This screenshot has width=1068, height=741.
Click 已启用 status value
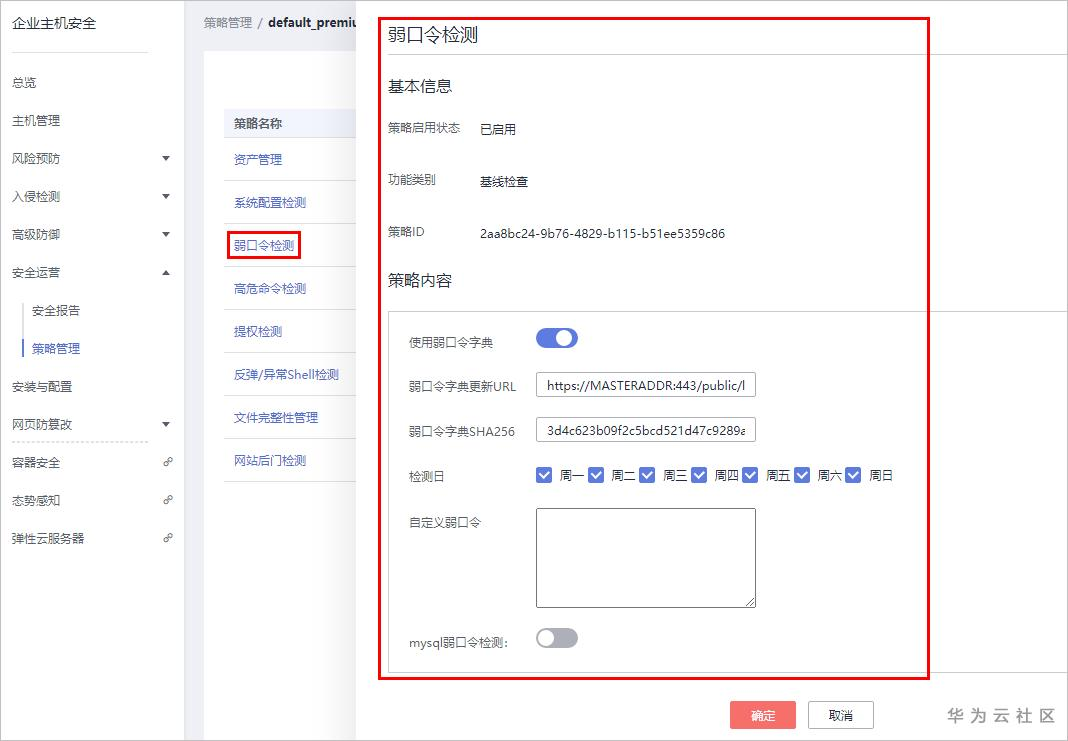pyautogui.click(x=498, y=129)
